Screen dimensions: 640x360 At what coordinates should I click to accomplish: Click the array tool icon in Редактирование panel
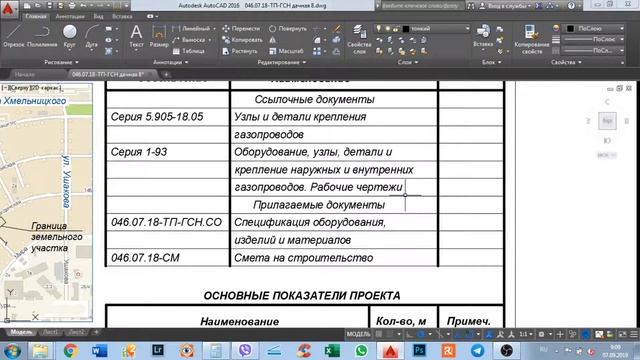click(317, 51)
